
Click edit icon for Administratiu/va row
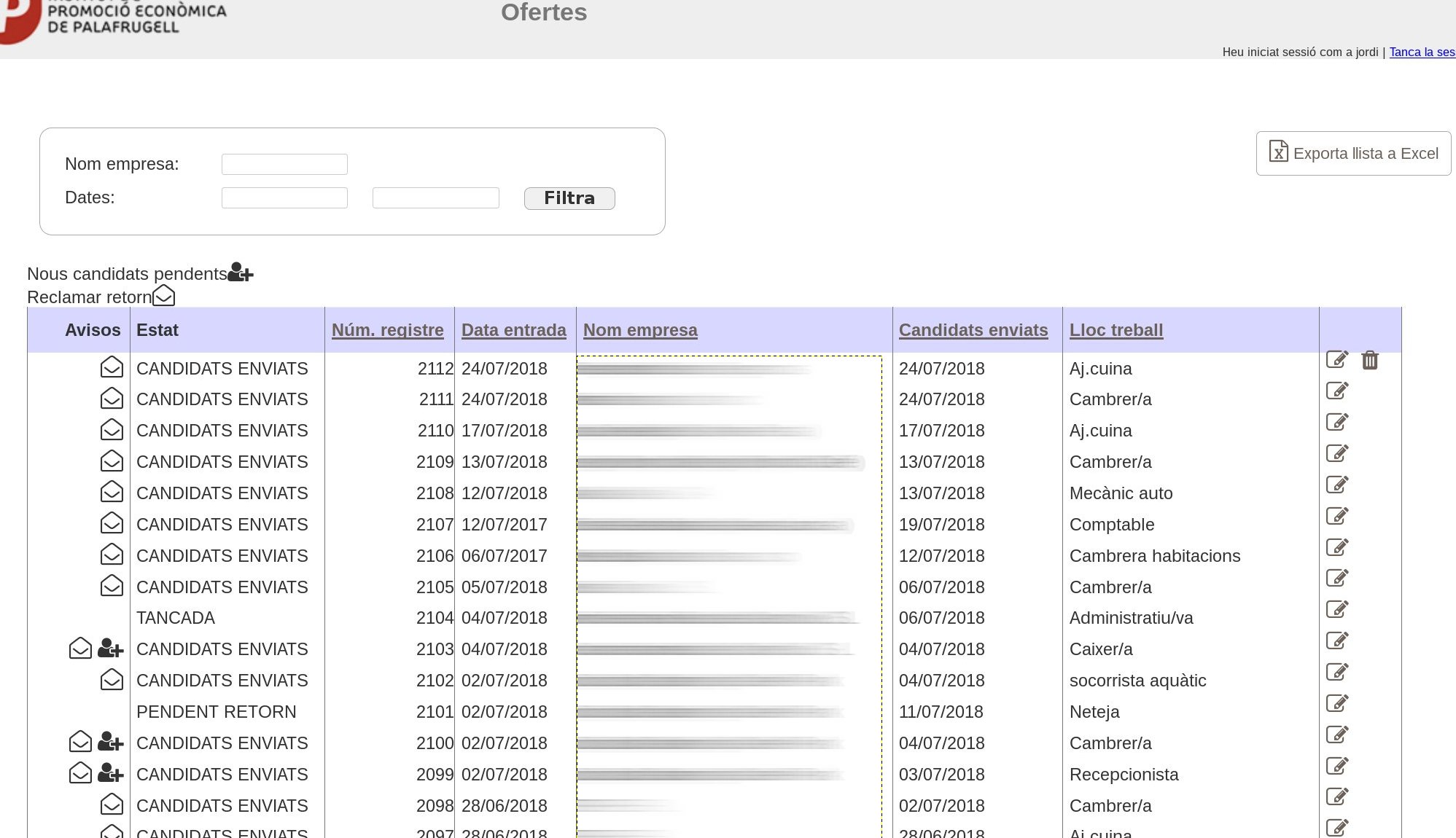click(1336, 609)
